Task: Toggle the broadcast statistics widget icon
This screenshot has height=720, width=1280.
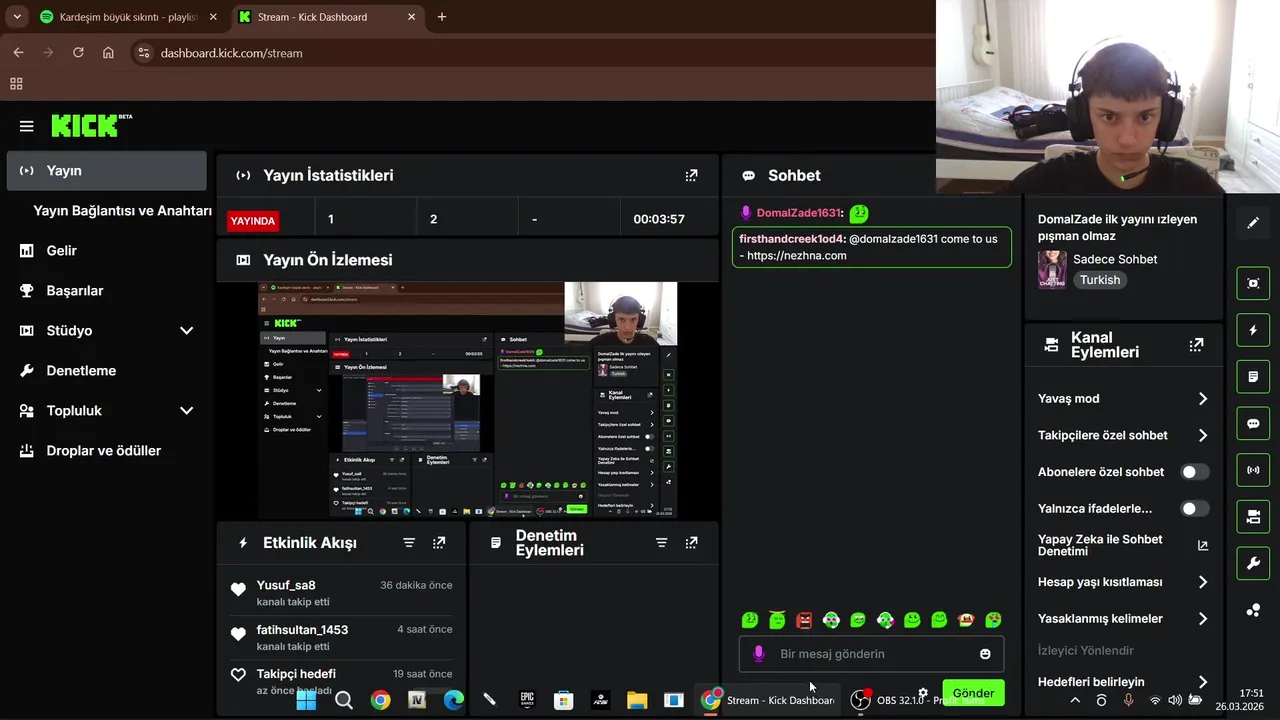Action: (1253, 470)
